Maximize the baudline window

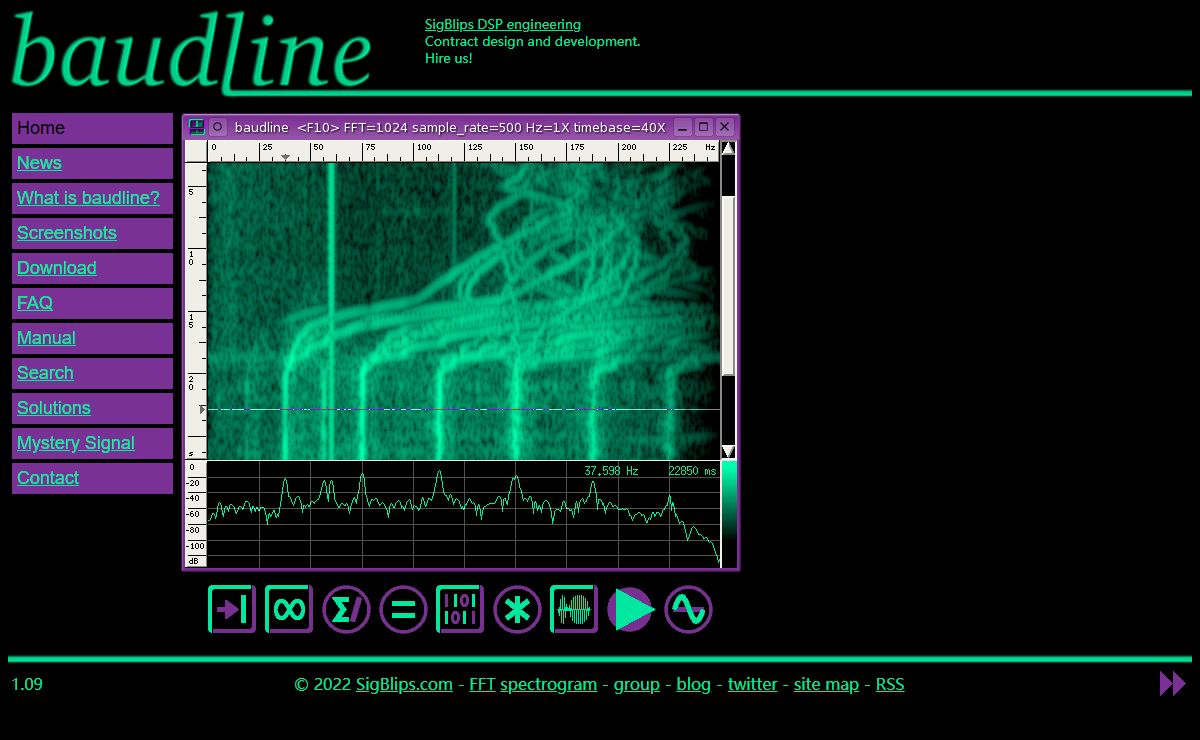pyautogui.click(x=703, y=127)
